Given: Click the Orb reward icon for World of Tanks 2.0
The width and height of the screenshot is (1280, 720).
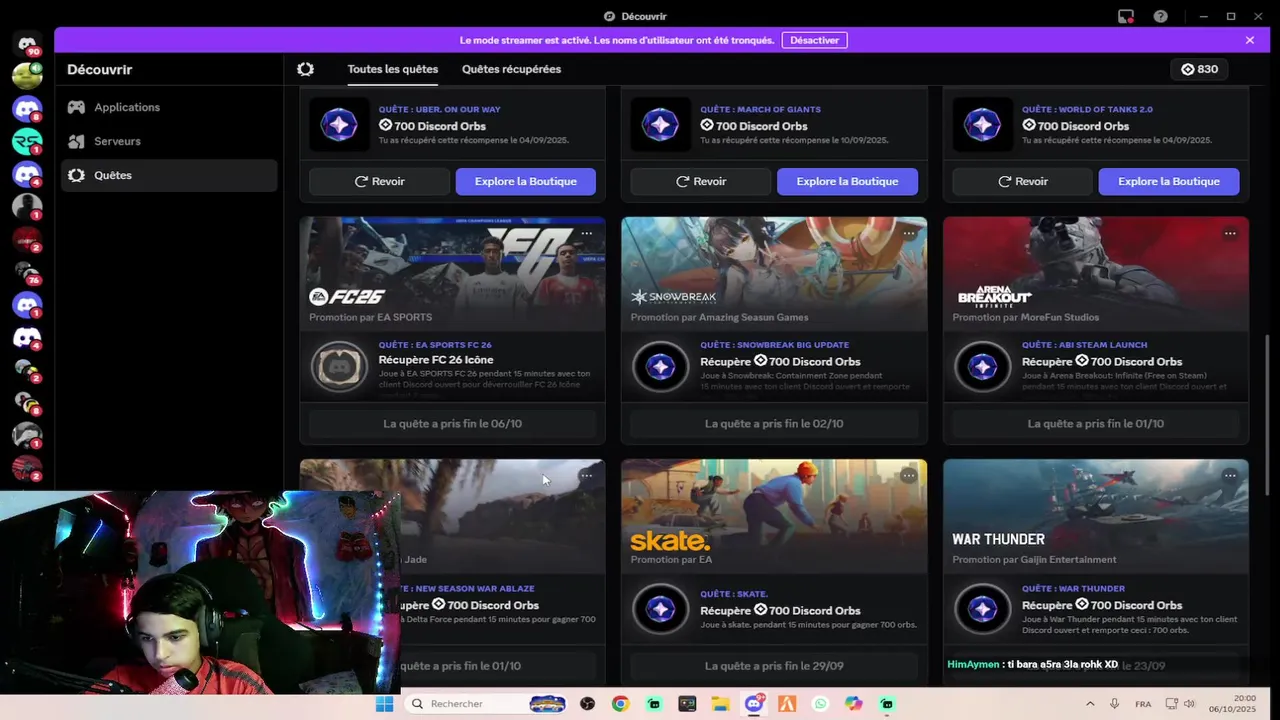Looking at the screenshot, I should tap(982, 125).
